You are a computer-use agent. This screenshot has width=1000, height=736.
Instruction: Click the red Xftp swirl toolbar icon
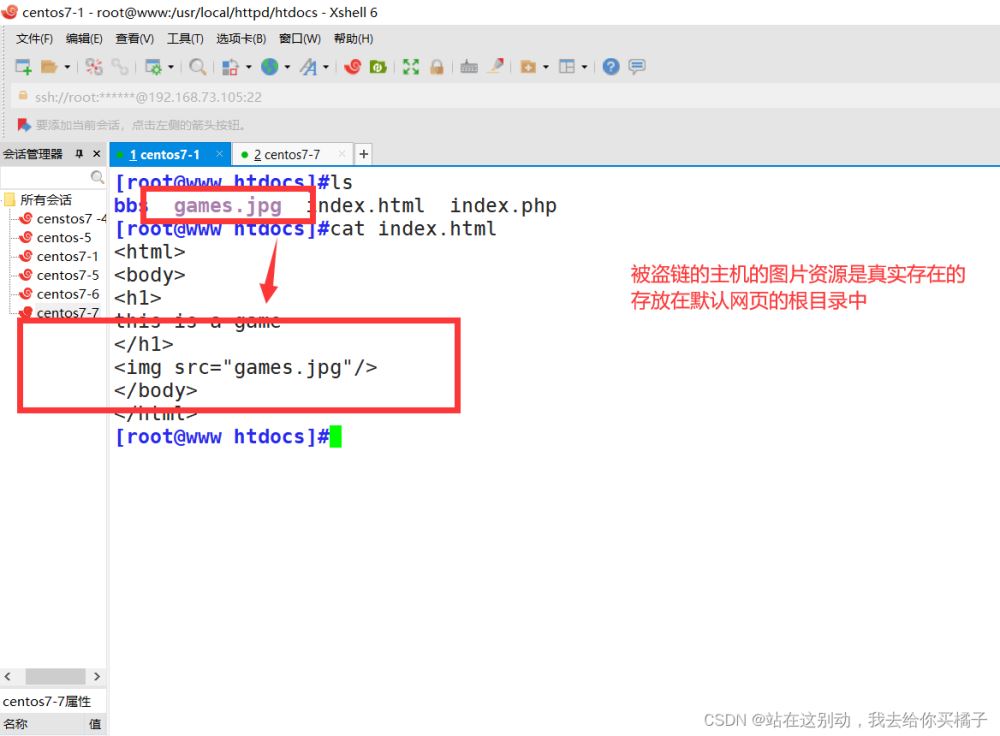[352, 67]
